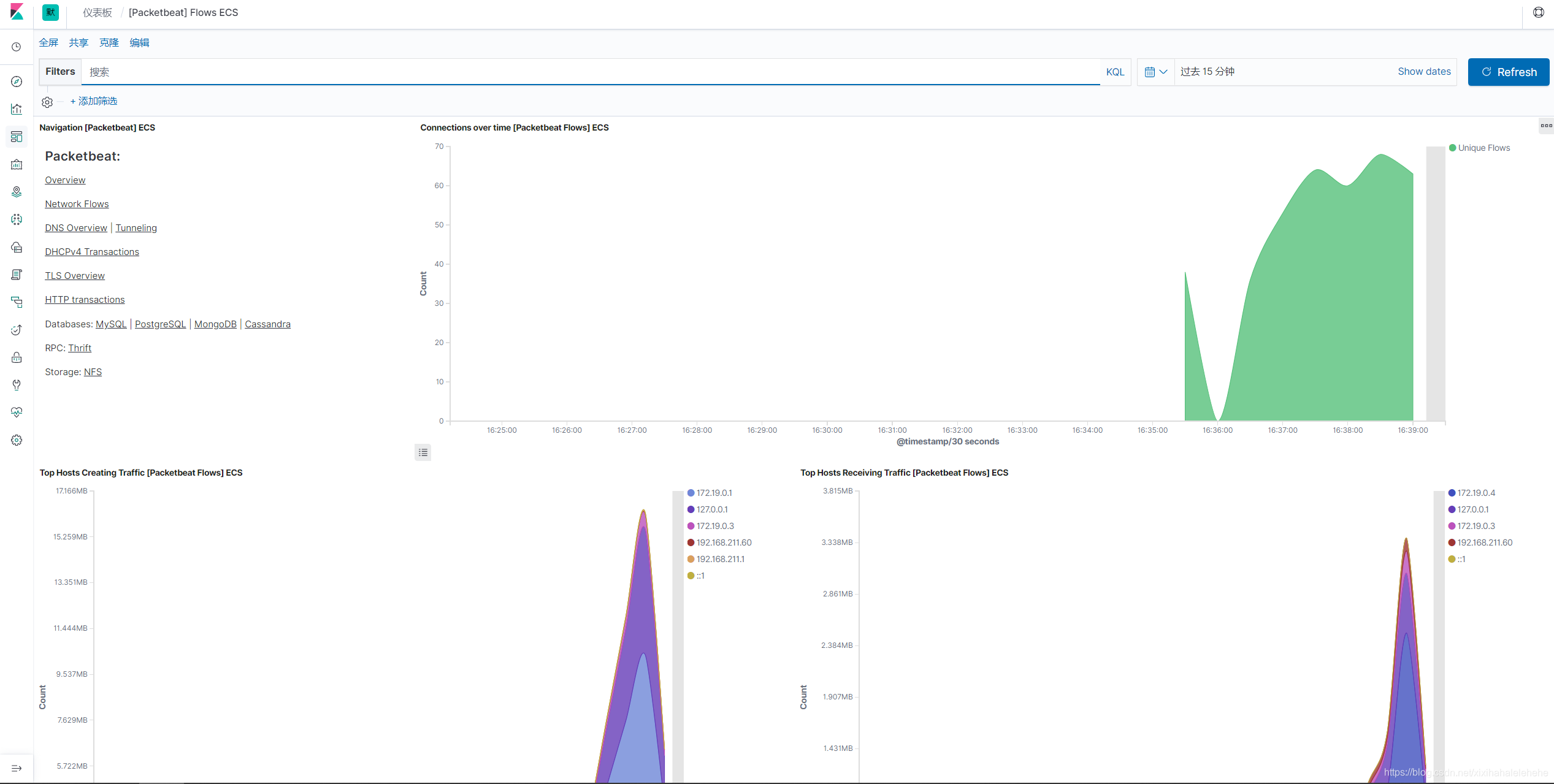Open Dev Tools icon in sidebar
Viewport: 1554px width, 784px height.
[17, 385]
